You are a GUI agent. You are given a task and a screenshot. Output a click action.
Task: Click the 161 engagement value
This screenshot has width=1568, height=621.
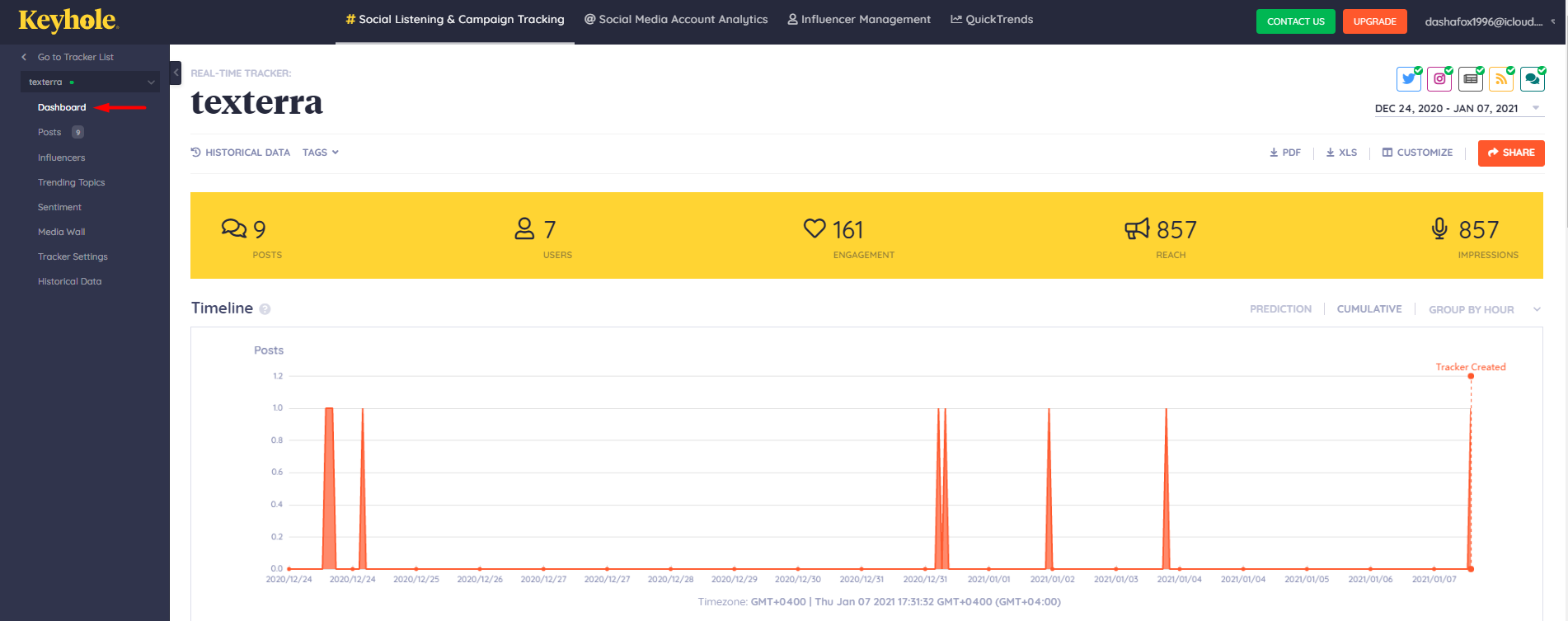[847, 229]
